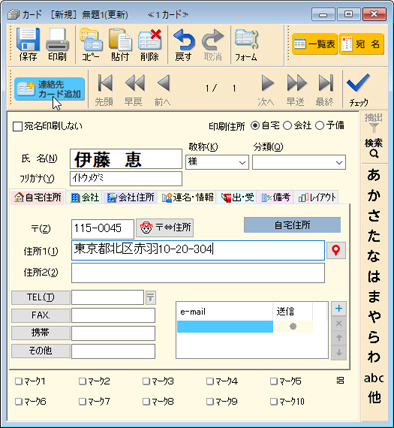Open the 備考 tab
The image size is (394, 428).
(276, 198)
